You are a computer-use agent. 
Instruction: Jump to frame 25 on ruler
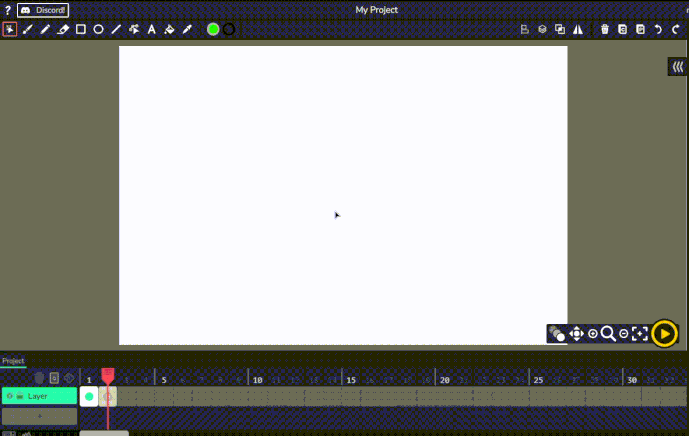tap(538, 380)
